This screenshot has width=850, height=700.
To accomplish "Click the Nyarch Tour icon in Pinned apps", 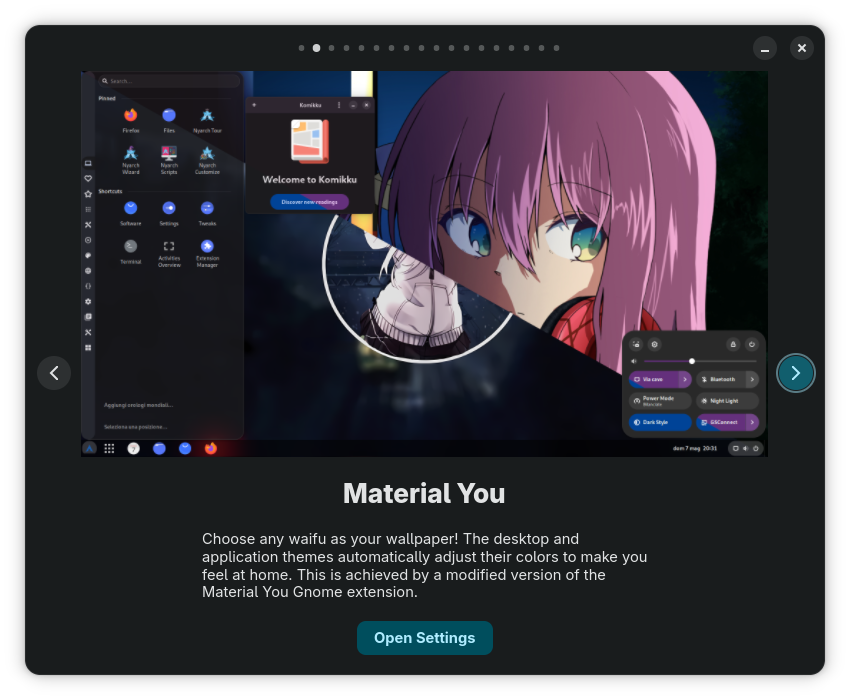I will click(x=207, y=116).
